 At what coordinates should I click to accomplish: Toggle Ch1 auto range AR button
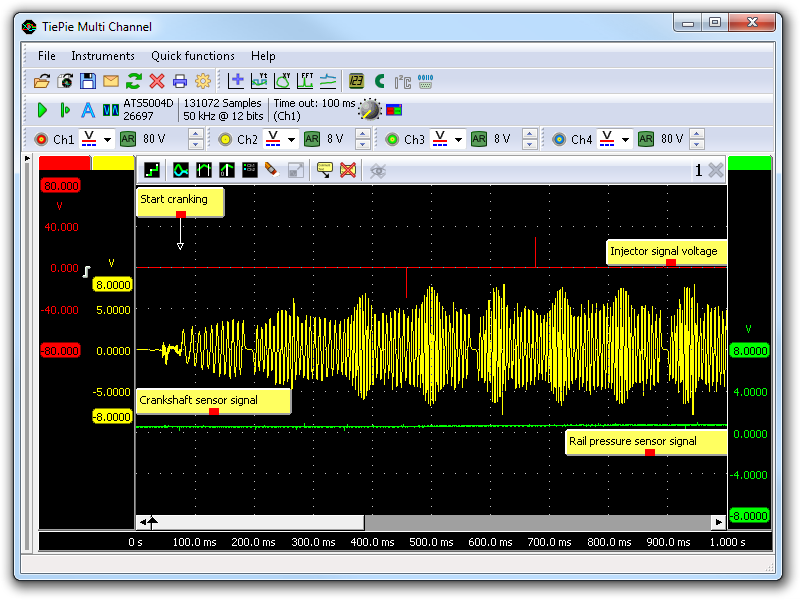click(128, 139)
